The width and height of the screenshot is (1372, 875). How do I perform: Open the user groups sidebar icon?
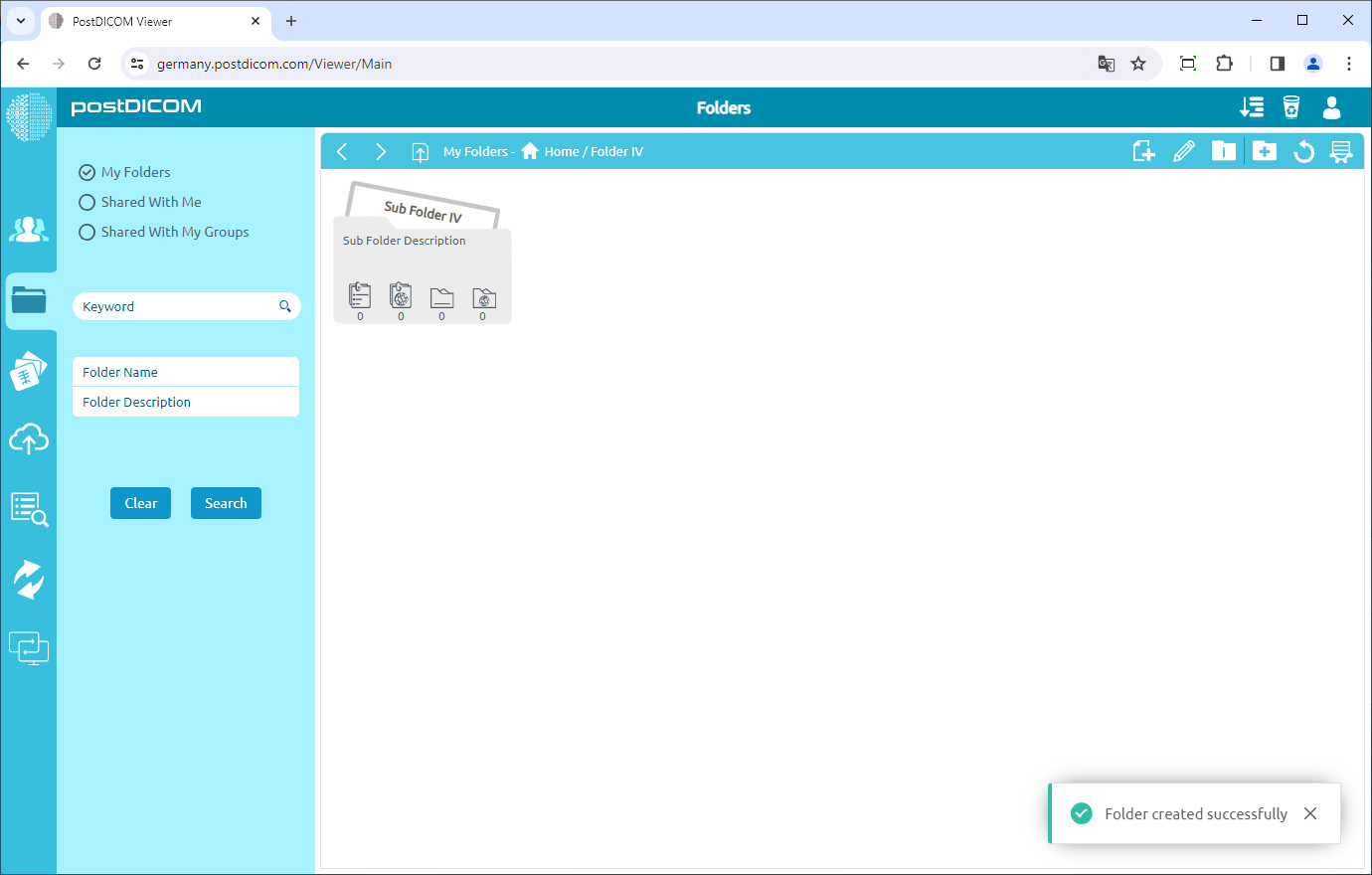pos(29,229)
